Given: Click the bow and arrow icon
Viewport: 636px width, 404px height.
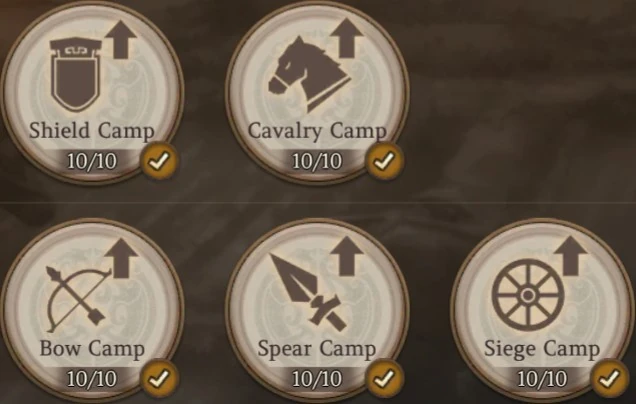Looking at the screenshot, I should tap(79, 300).
